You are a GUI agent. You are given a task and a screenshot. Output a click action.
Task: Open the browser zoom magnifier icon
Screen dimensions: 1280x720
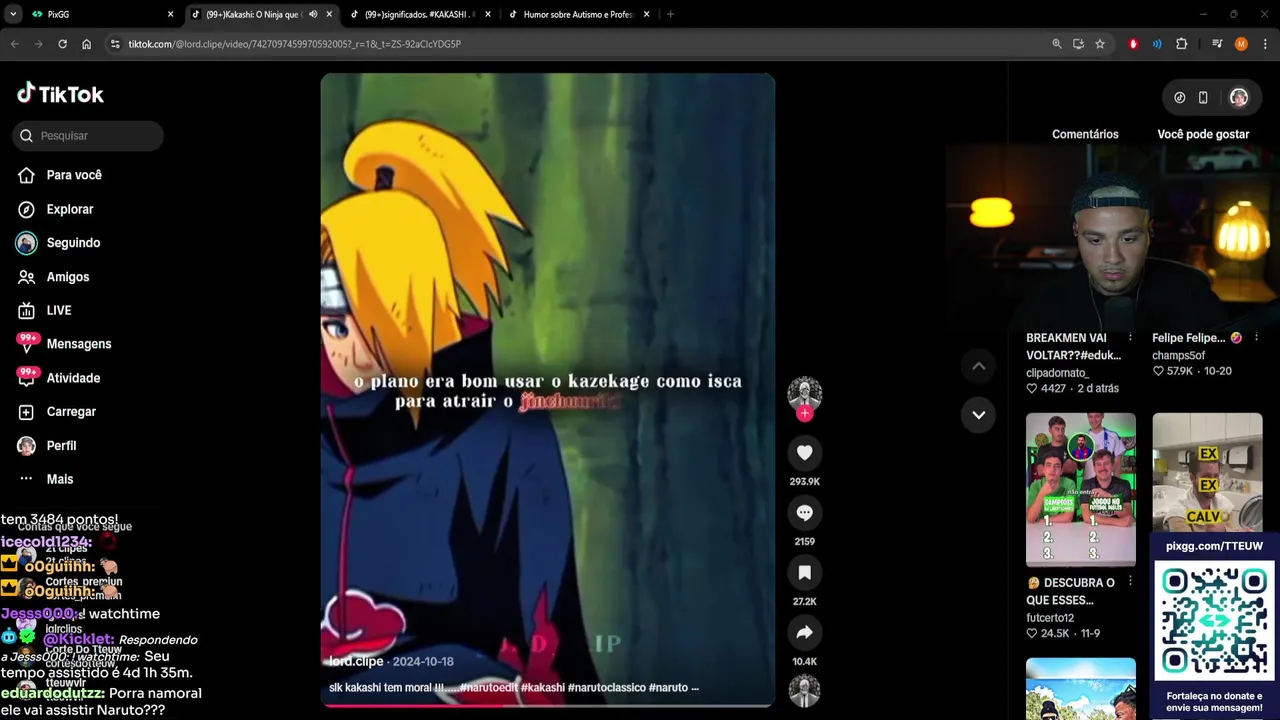[x=1057, y=44]
